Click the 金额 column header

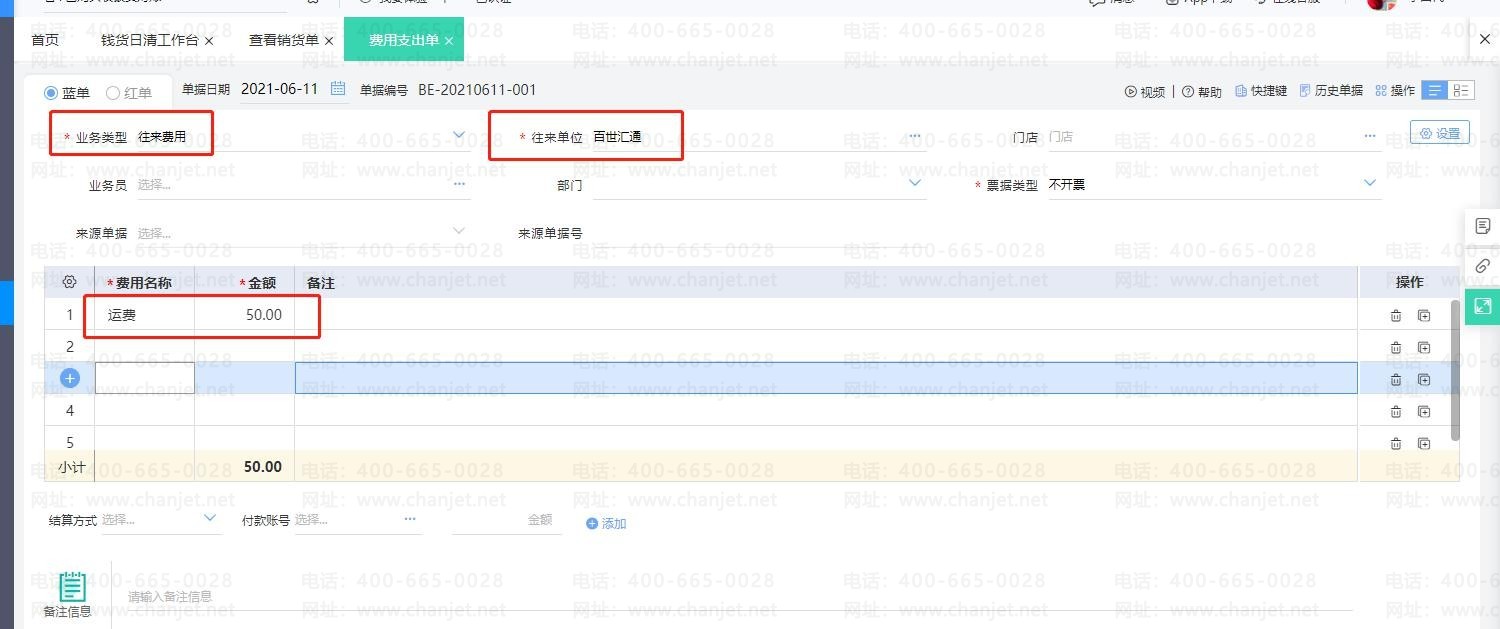pos(258,283)
